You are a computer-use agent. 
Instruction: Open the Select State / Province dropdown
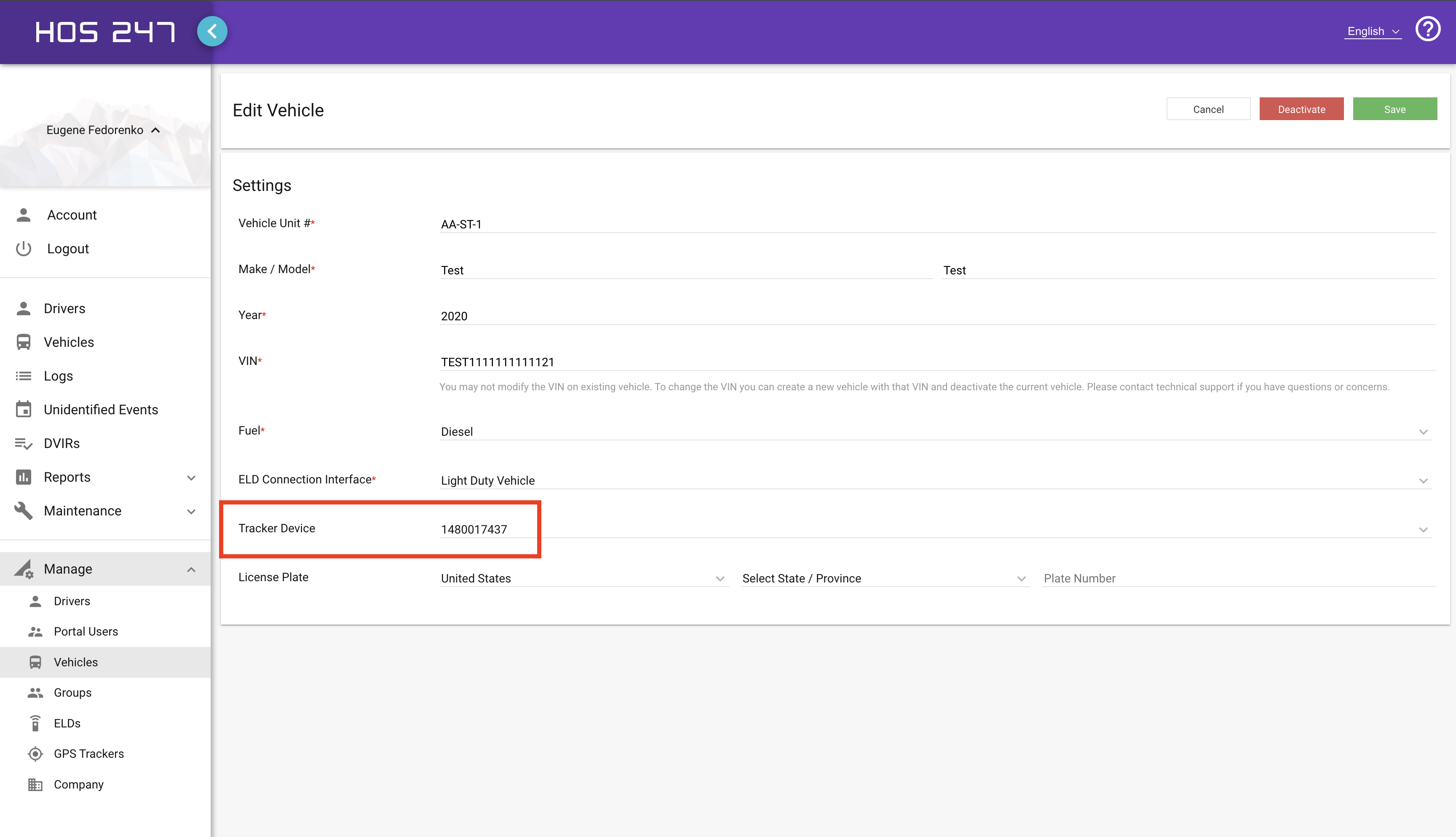(x=885, y=578)
